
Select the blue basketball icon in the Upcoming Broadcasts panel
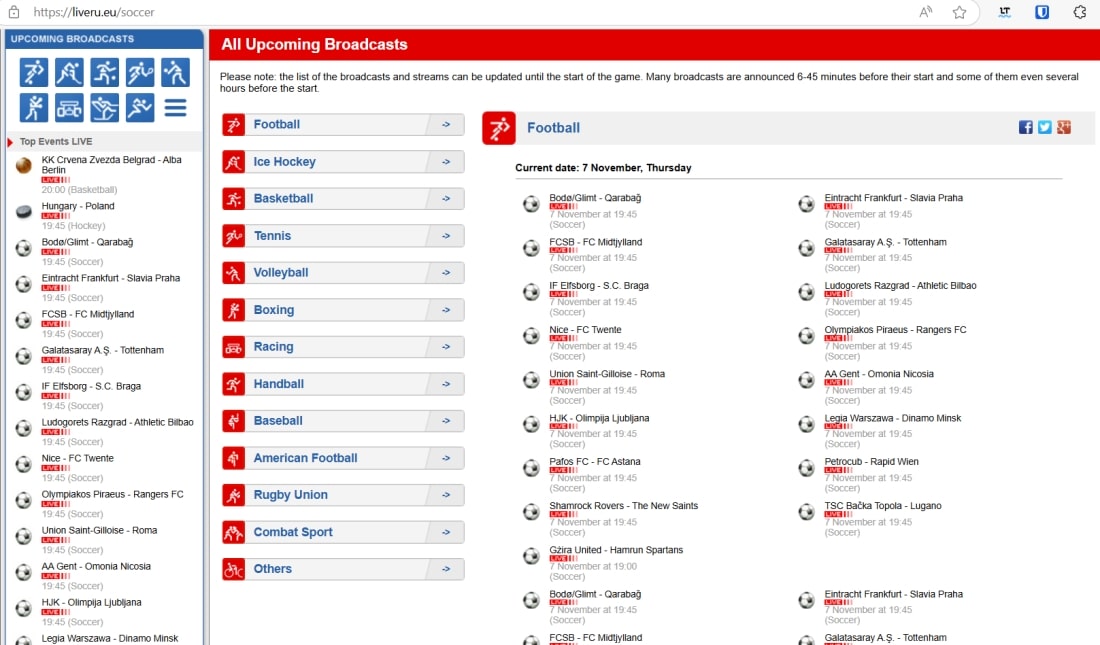pos(105,72)
